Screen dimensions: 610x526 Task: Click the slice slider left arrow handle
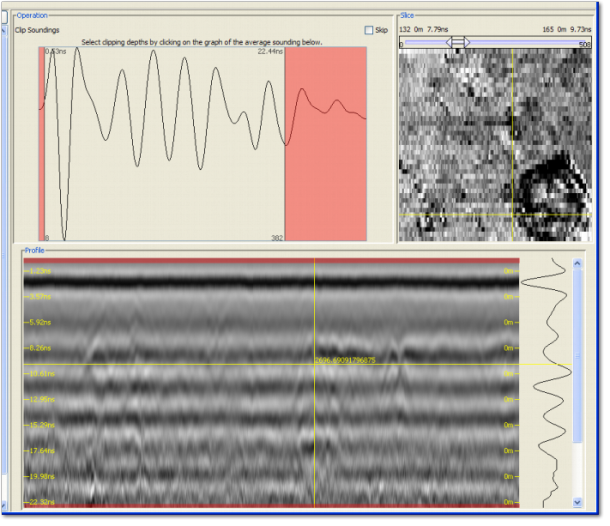(x=449, y=42)
